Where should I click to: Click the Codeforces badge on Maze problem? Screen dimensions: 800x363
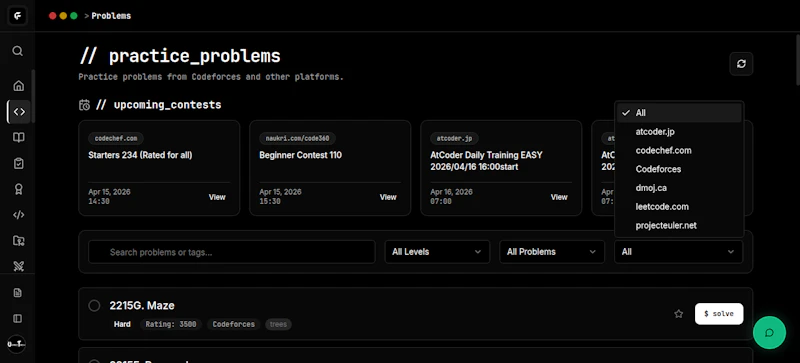[x=234, y=324]
